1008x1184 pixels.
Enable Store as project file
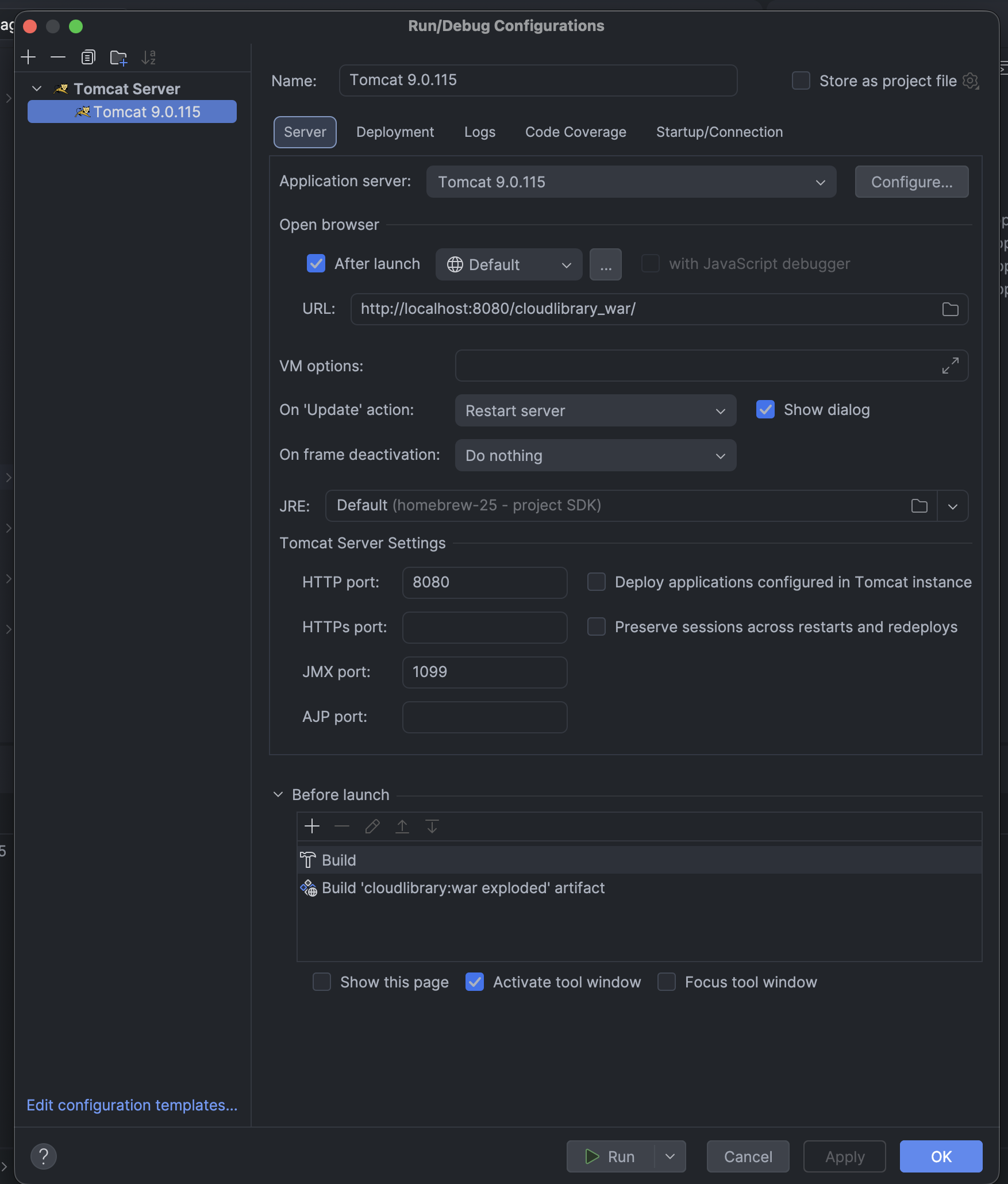click(x=801, y=81)
